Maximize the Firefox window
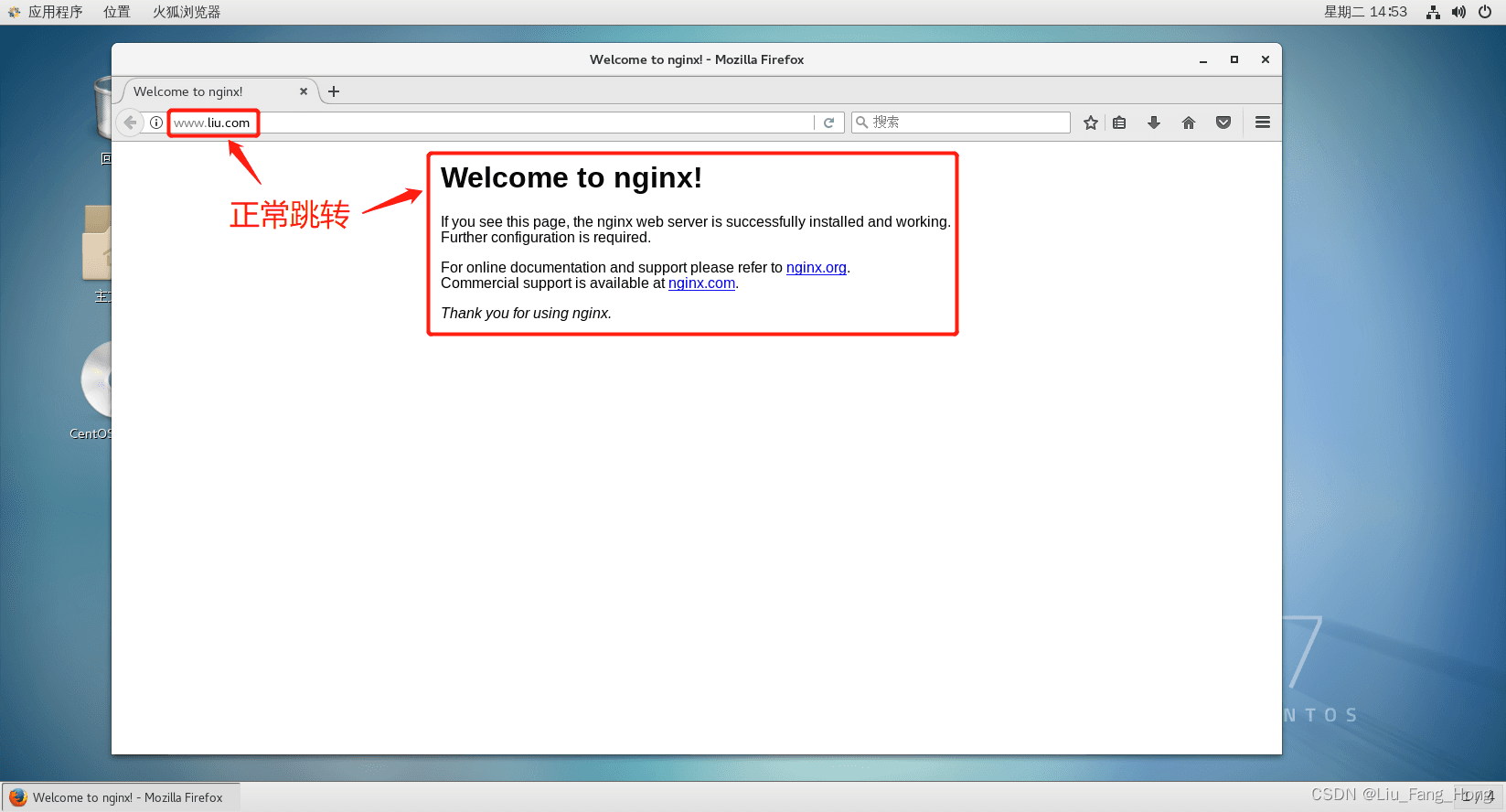The height and width of the screenshot is (812, 1506). (x=1234, y=59)
